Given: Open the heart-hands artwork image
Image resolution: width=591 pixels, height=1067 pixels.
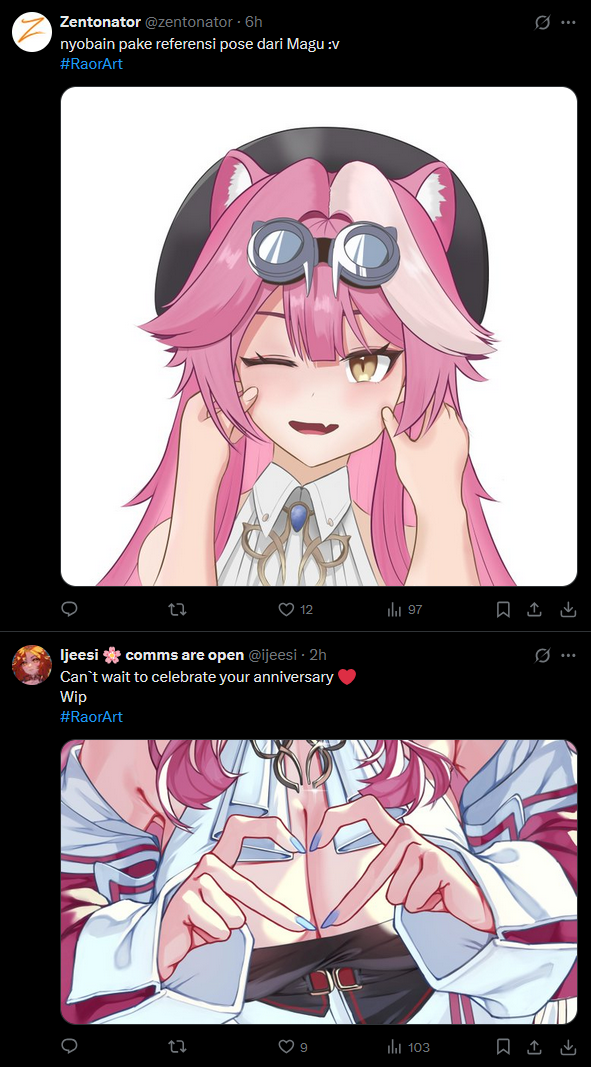Looking at the screenshot, I should pyautogui.click(x=319, y=882).
